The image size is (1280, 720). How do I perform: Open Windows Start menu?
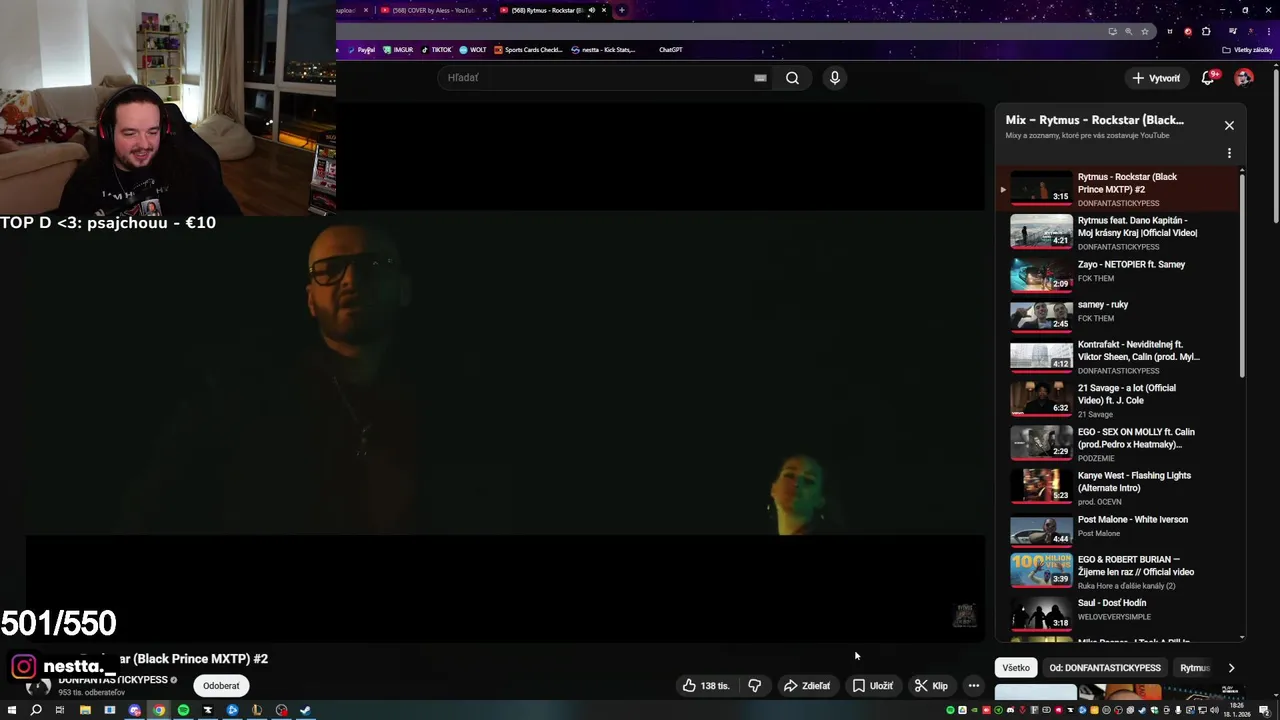pos(12,710)
